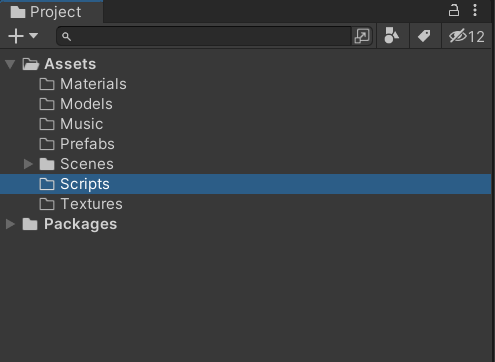This screenshot has height=362, width=495.
Task: Expand the Scenes folder arrow
Action: click(29, 164)
